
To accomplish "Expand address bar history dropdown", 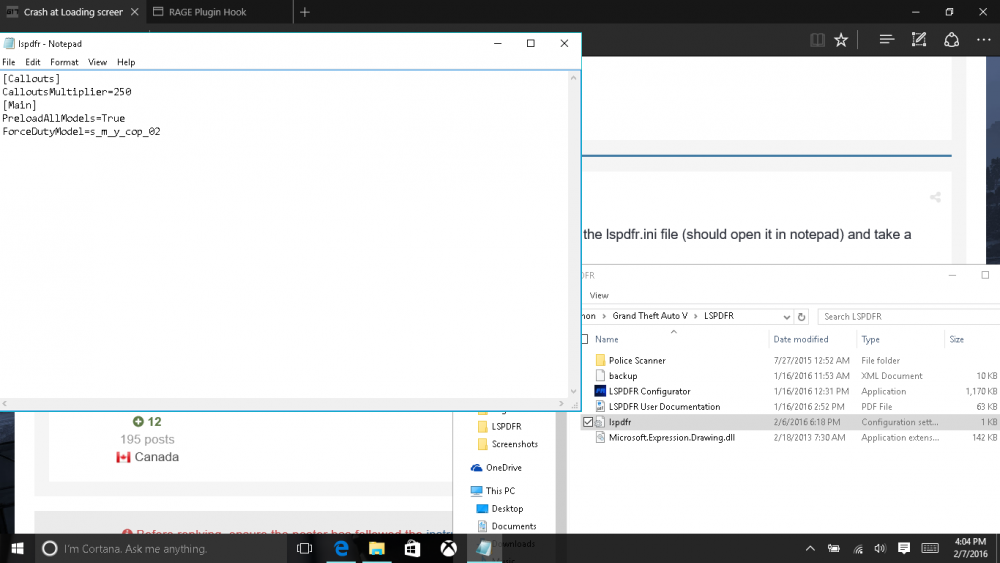I will coord(786,316).
